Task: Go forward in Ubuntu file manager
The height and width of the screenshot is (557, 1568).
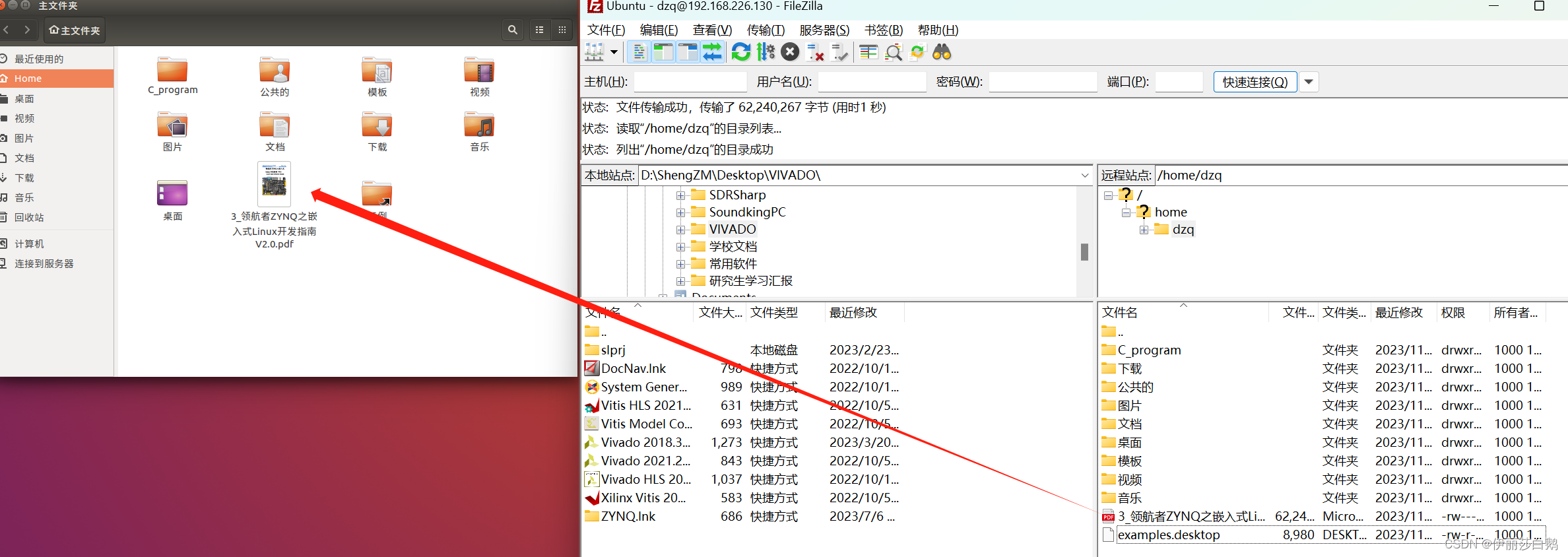Action: [26, 30]
